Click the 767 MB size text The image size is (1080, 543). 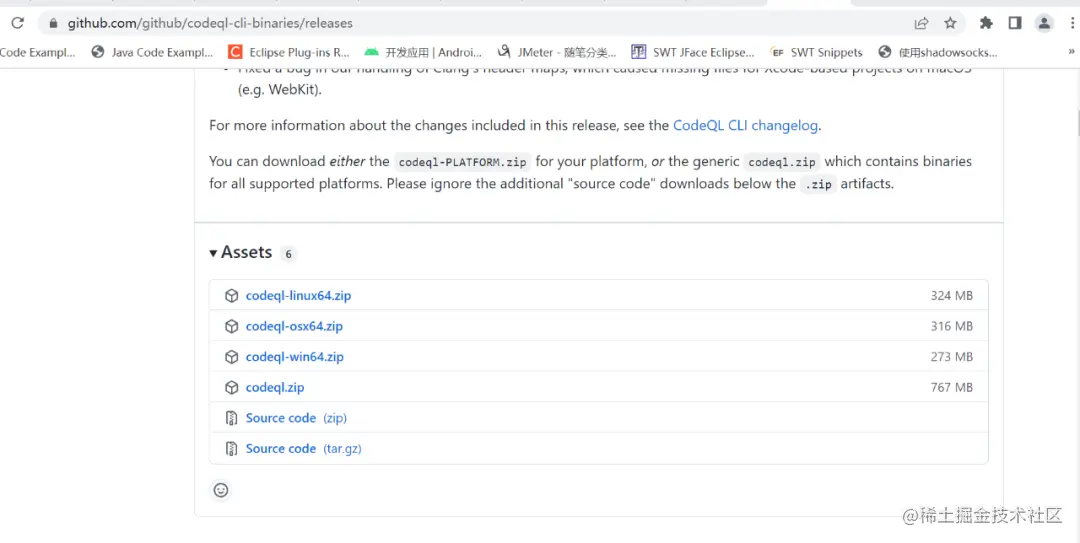(x=952, y=387)
